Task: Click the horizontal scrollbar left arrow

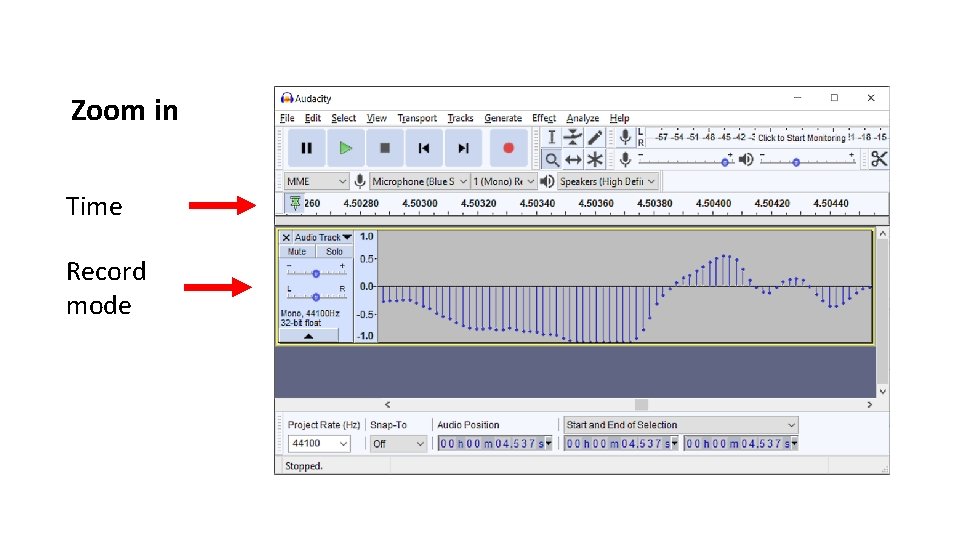Action: (x=388, y=405)
